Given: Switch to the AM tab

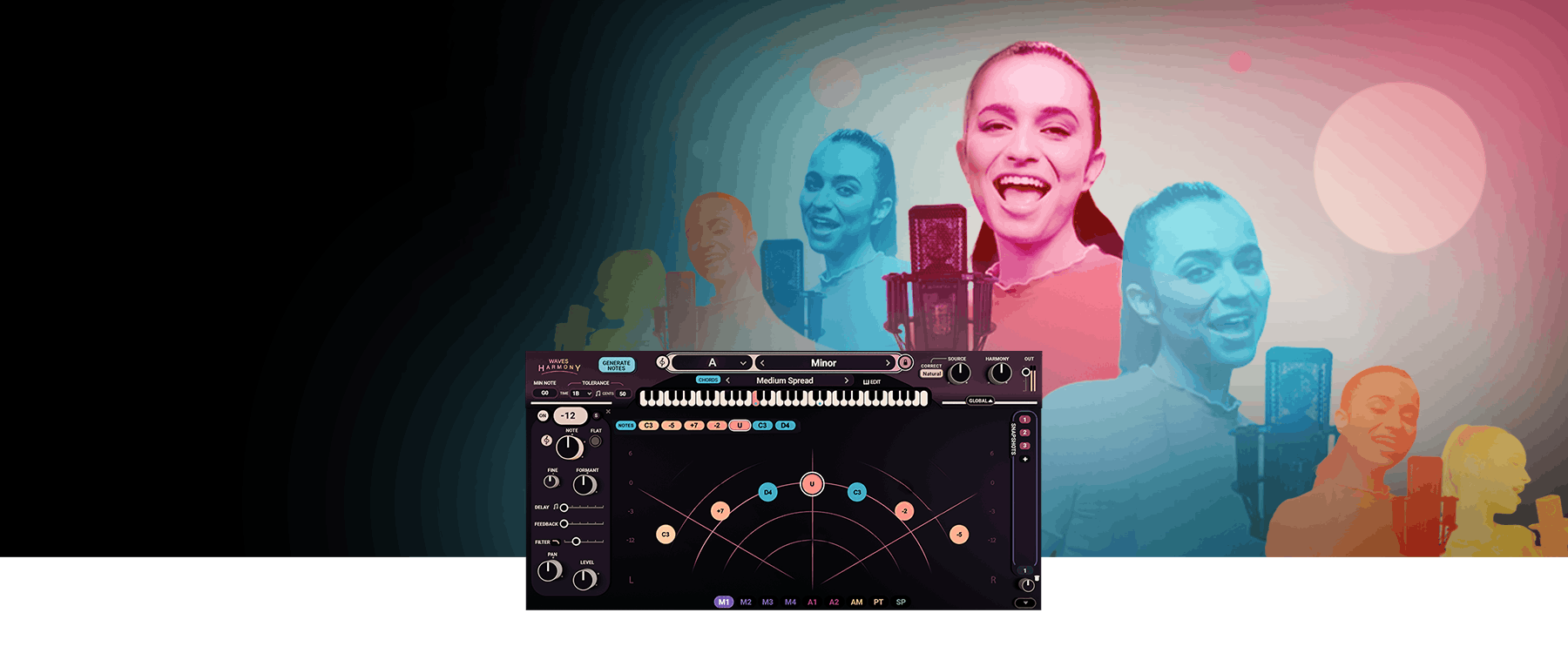Looking at the screenshot, I should tap(856, 602).
